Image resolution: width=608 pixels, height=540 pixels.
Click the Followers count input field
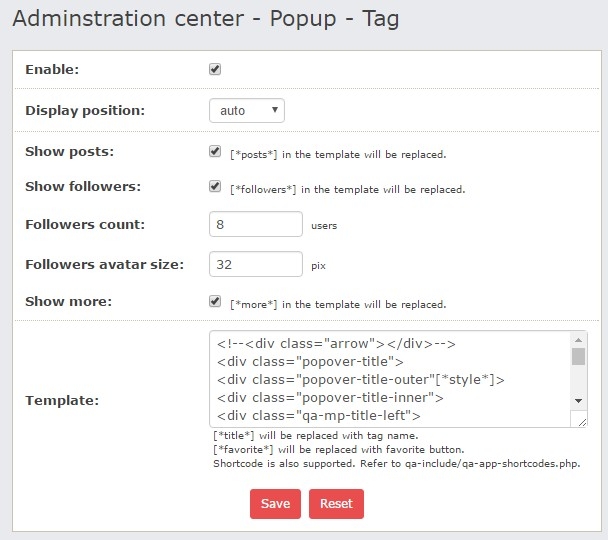pos(256,224)
